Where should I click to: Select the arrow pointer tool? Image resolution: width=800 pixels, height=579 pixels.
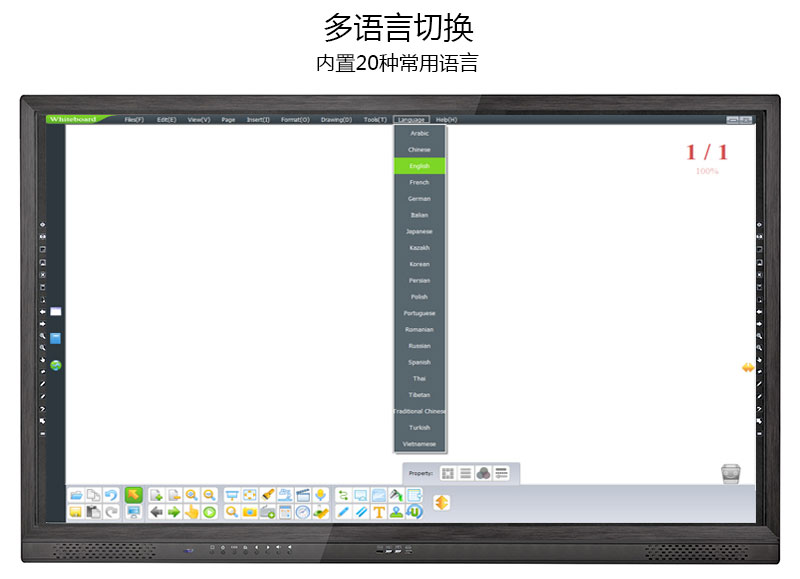[x=133, y=495]
